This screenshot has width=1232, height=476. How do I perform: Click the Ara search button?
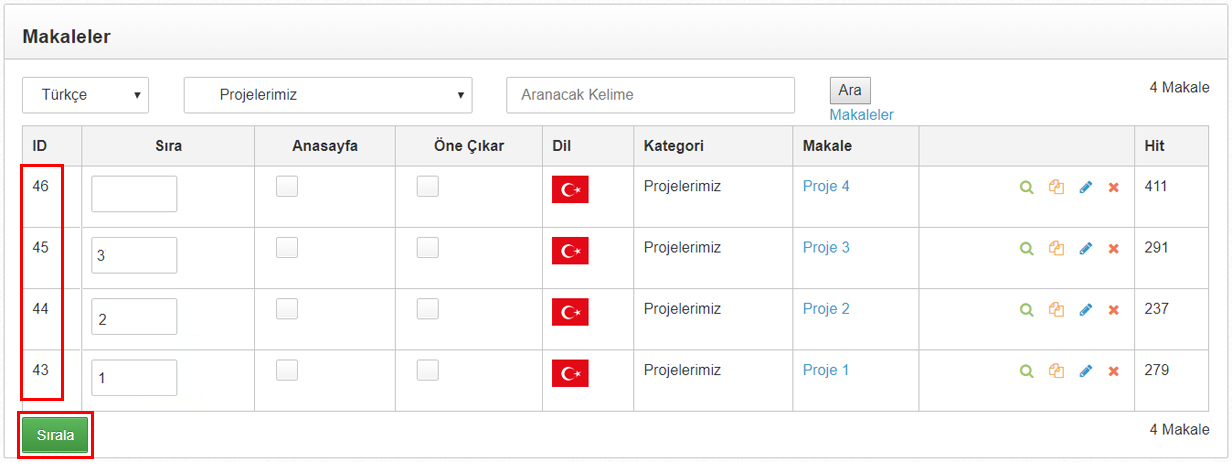coord(850,90)
